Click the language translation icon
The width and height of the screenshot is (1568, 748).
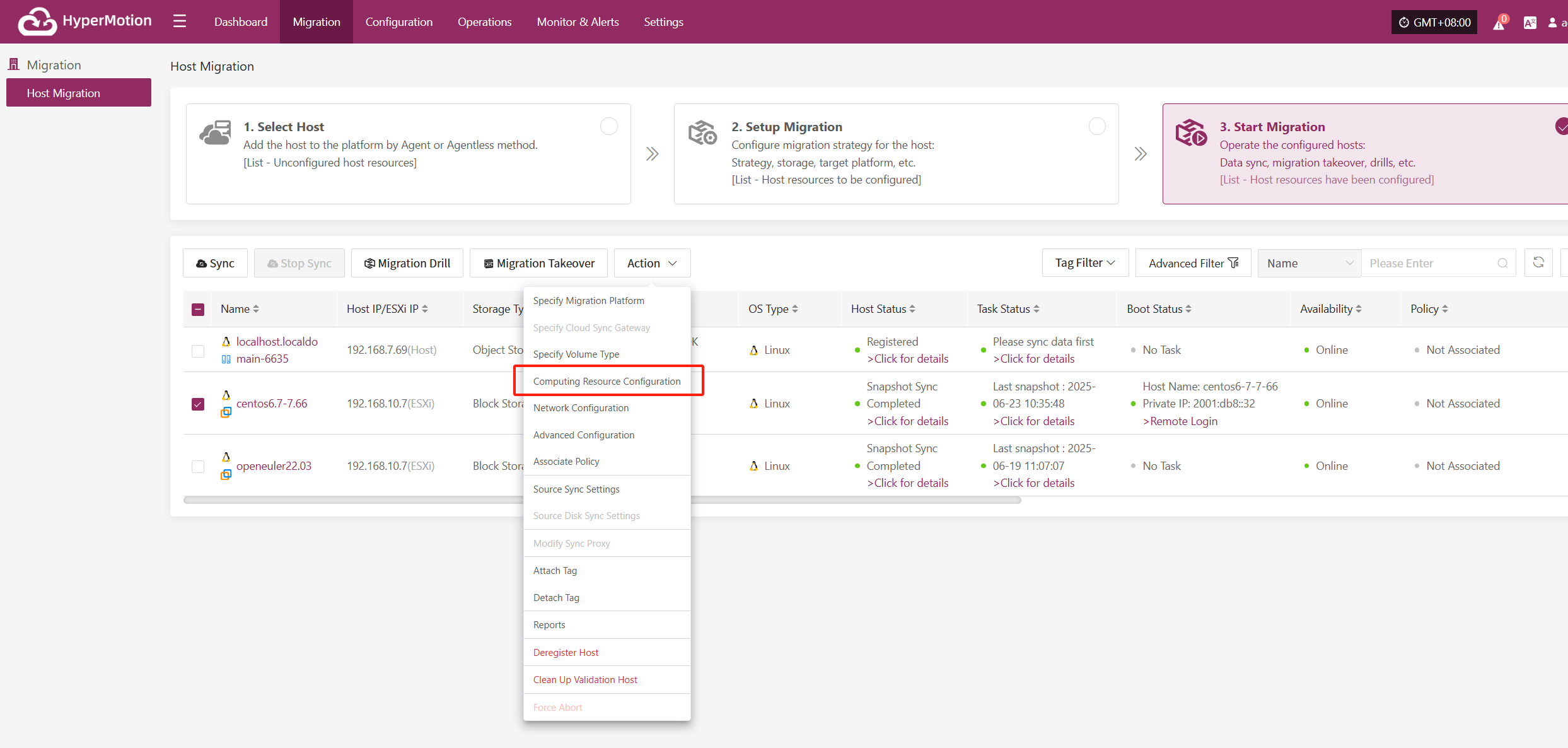click(x=1530, y=23)
